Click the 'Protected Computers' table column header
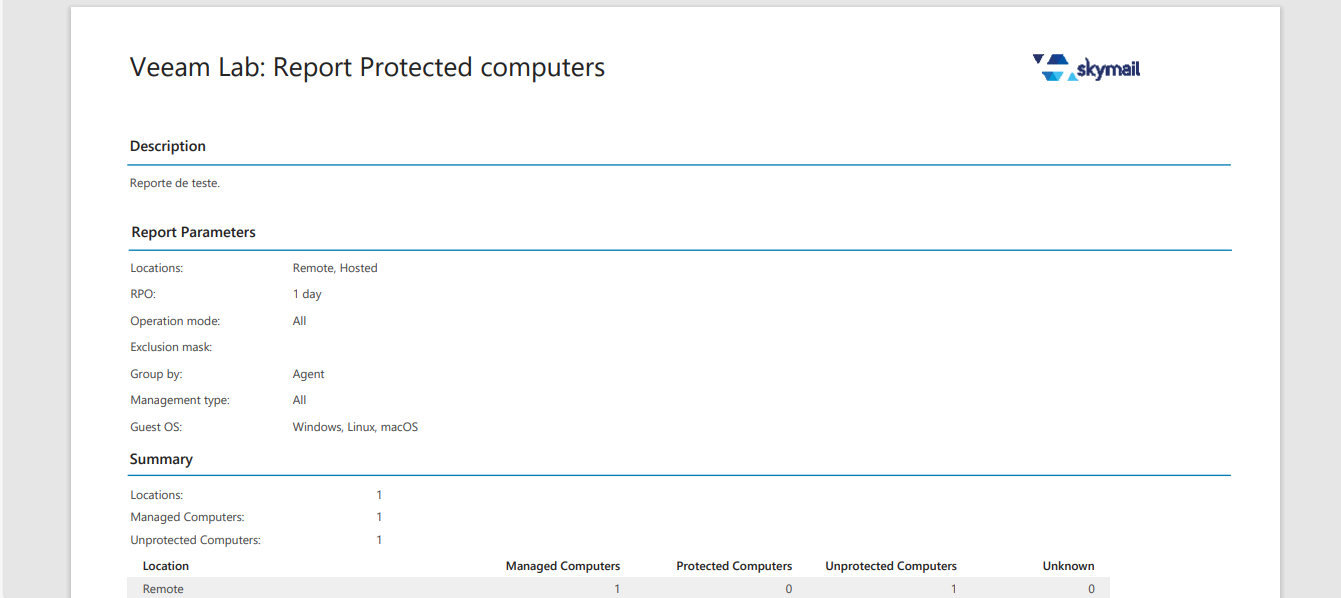This screenshot has width=1341, height=598. [734, 566]
